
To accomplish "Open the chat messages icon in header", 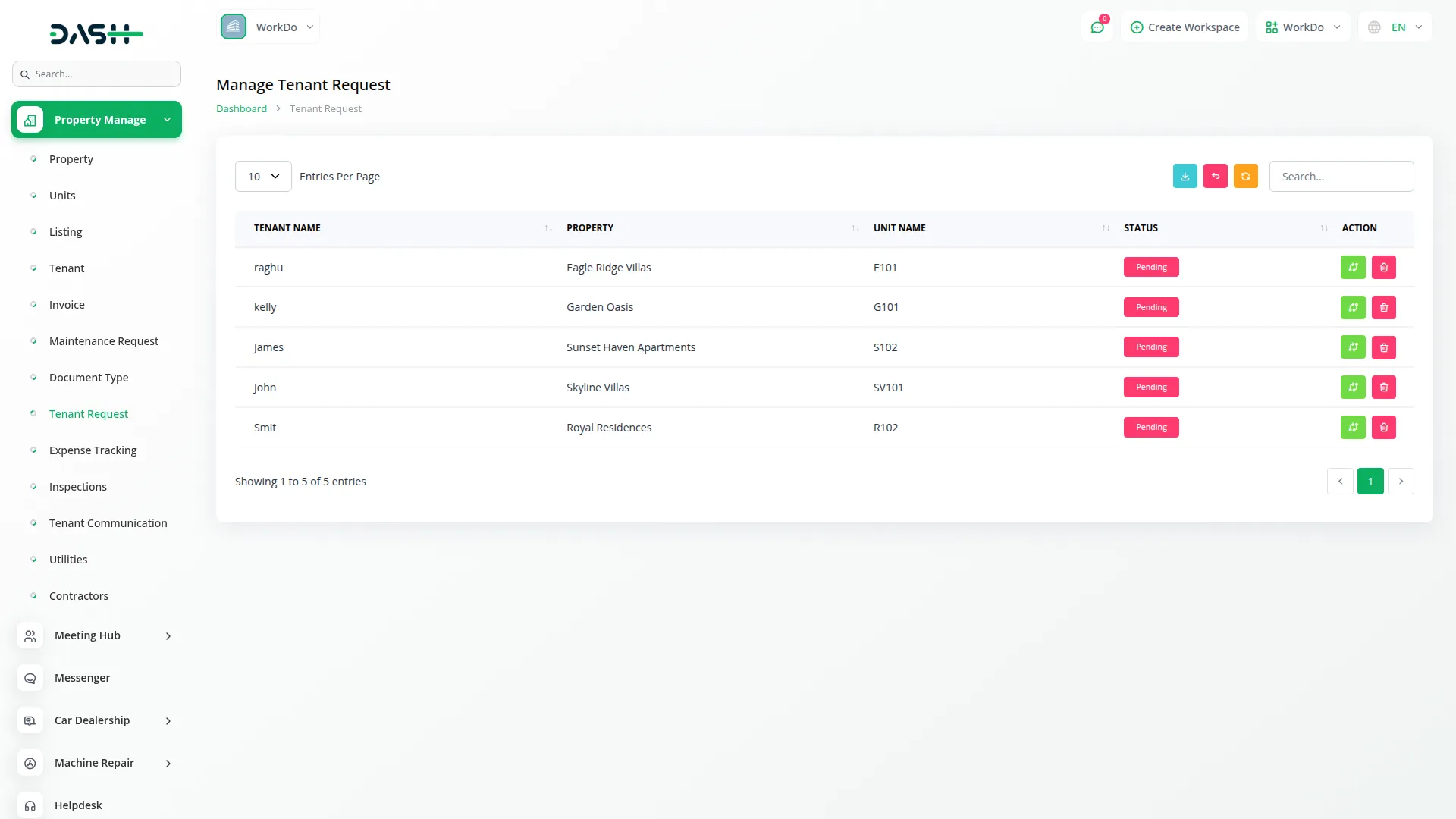I will point(1097,27).
